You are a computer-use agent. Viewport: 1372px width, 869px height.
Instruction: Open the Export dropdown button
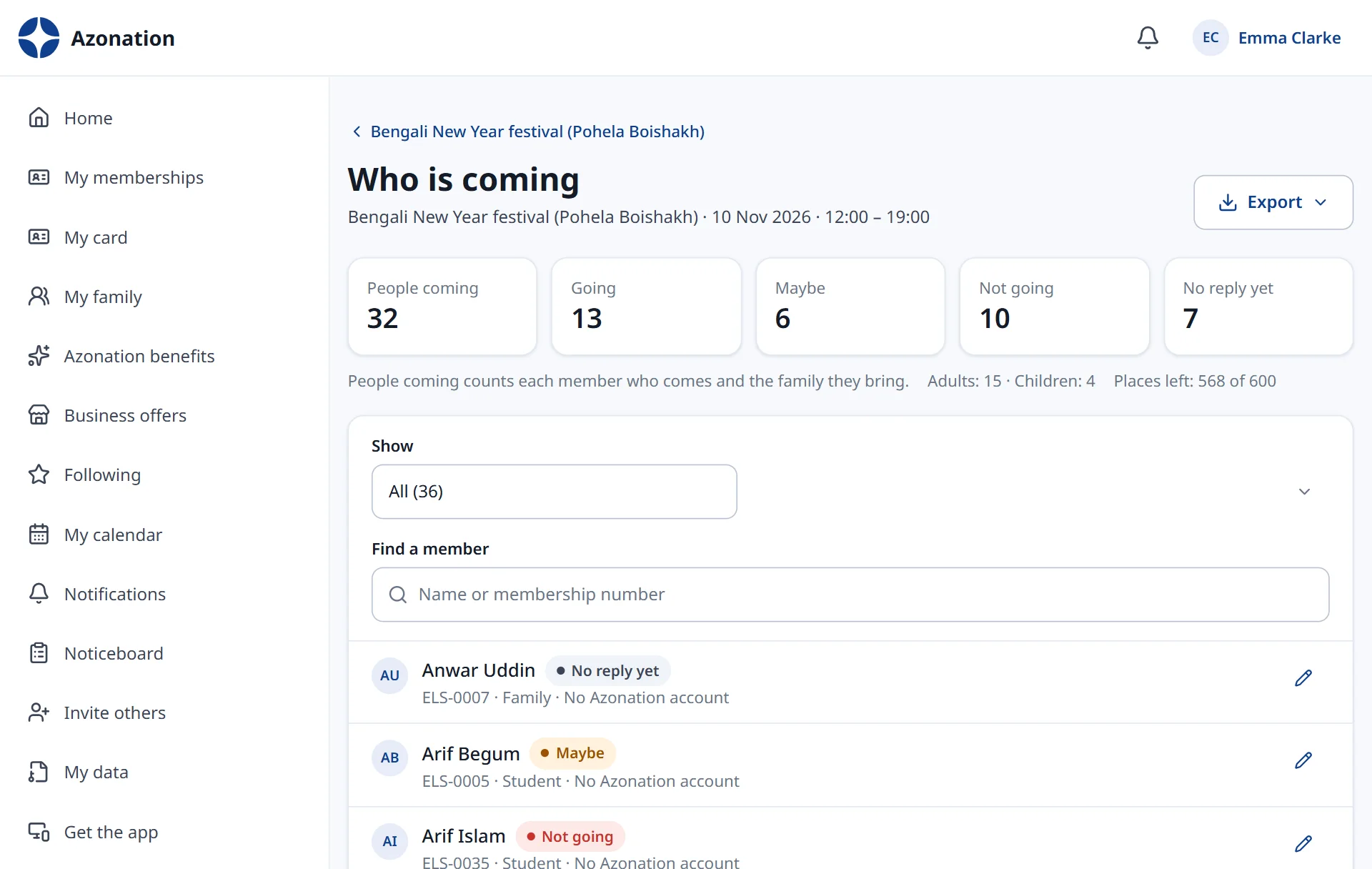coord(1273,202)
